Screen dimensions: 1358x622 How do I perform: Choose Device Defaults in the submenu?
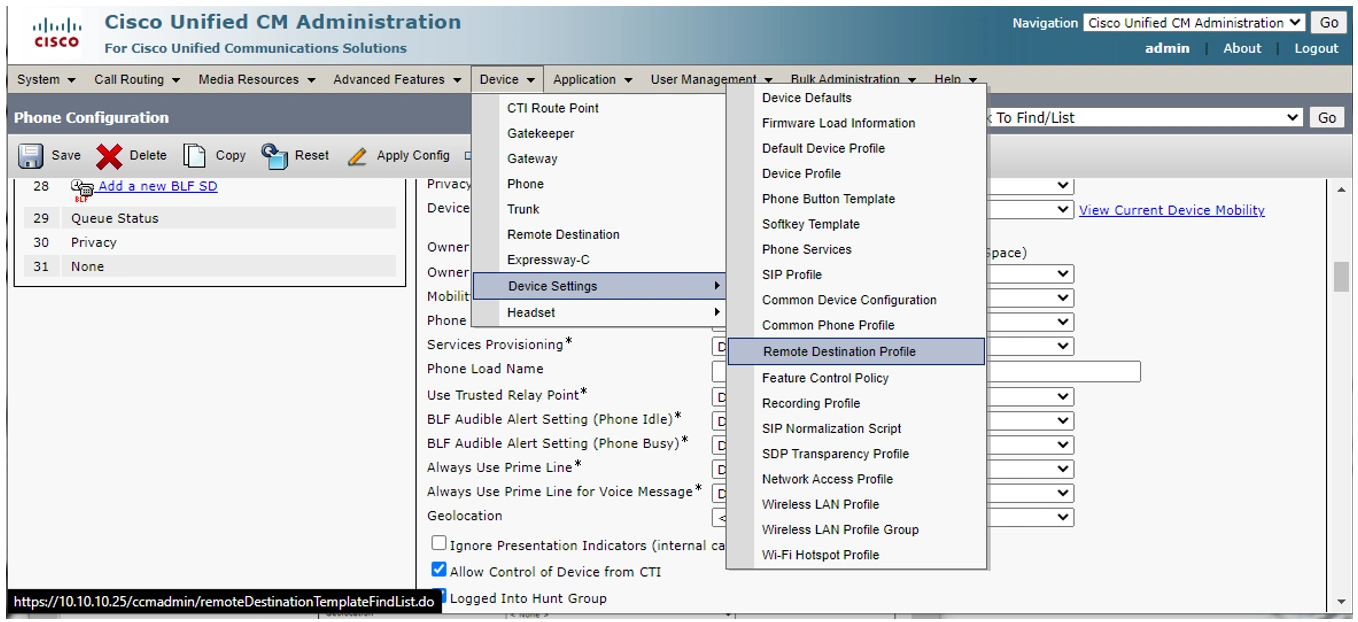pos(807,98)
